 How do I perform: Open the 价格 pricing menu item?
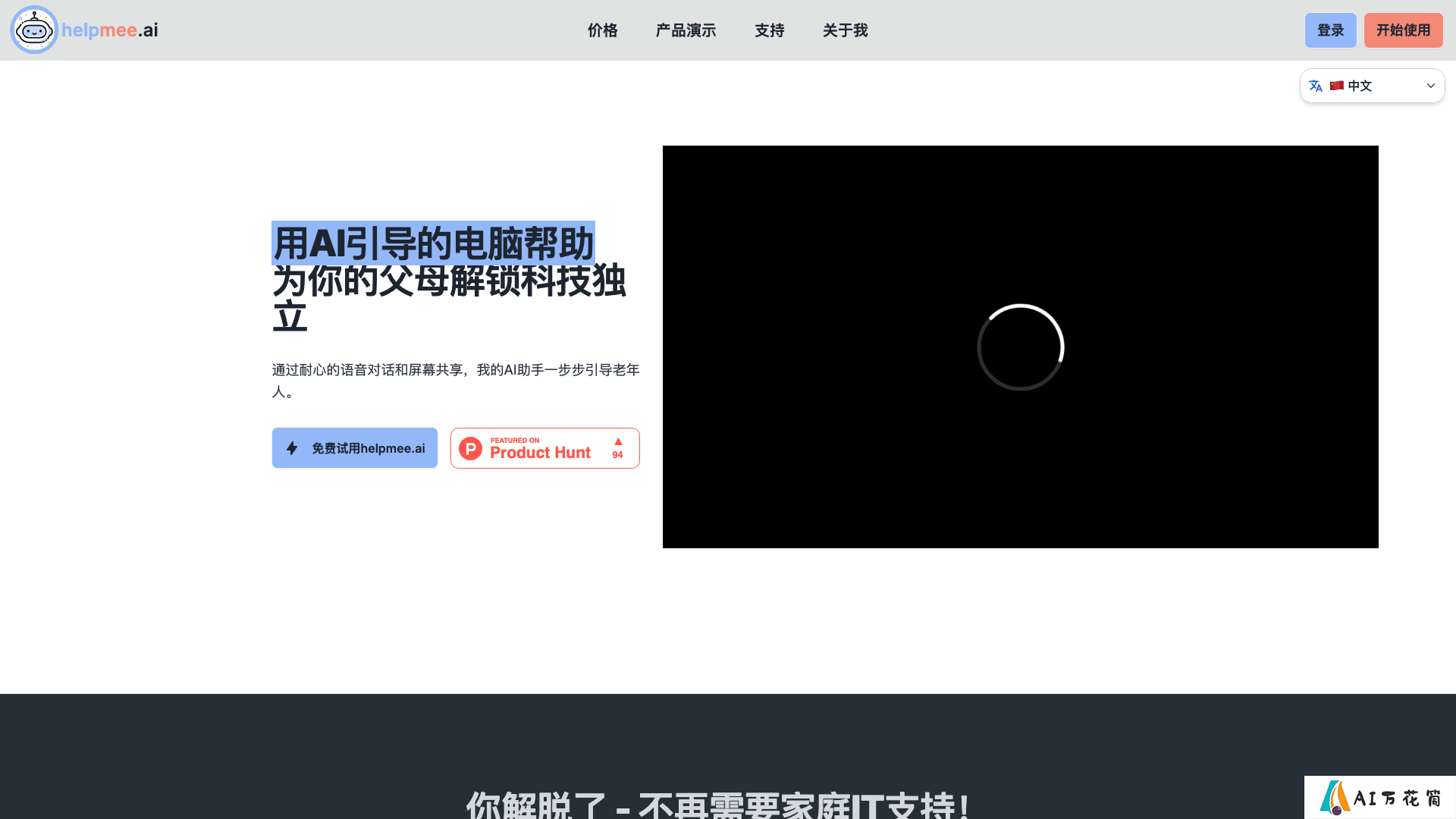(603, 30)
